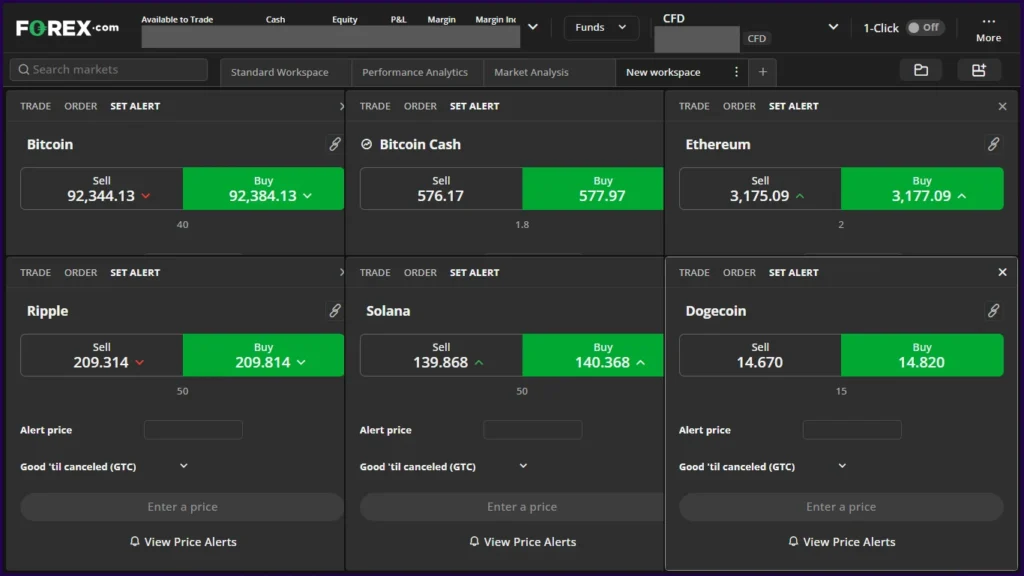
Task: Toggle 1-Click trading on
Action: 927,28
